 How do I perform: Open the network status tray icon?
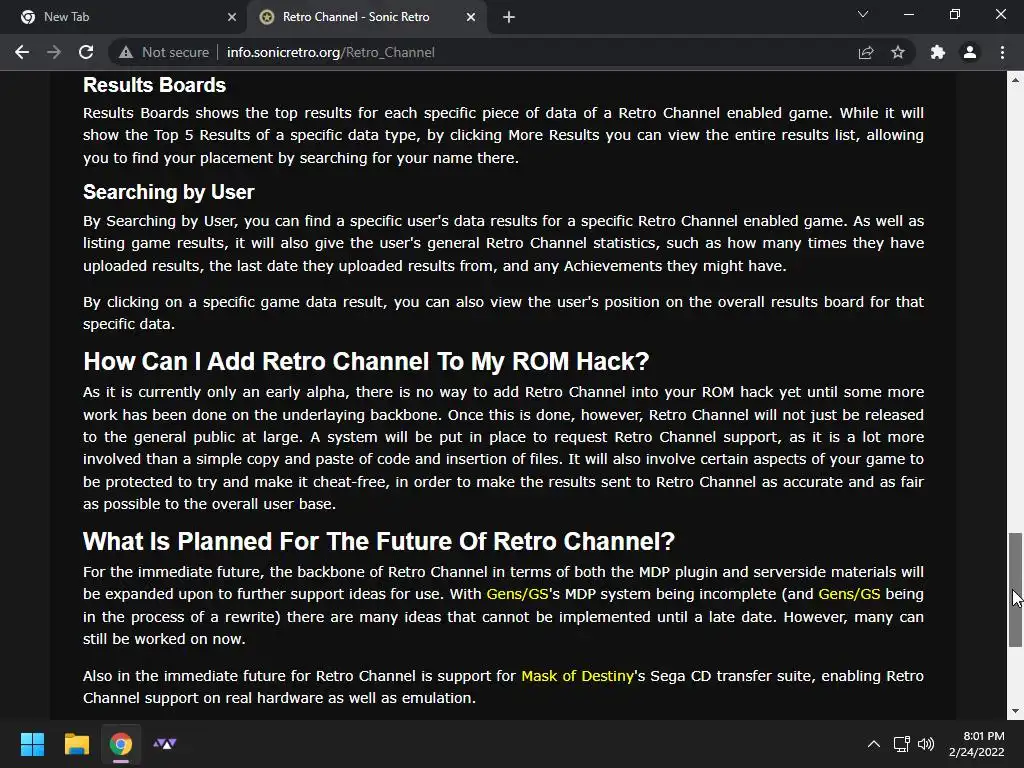[x=902, y=744]
